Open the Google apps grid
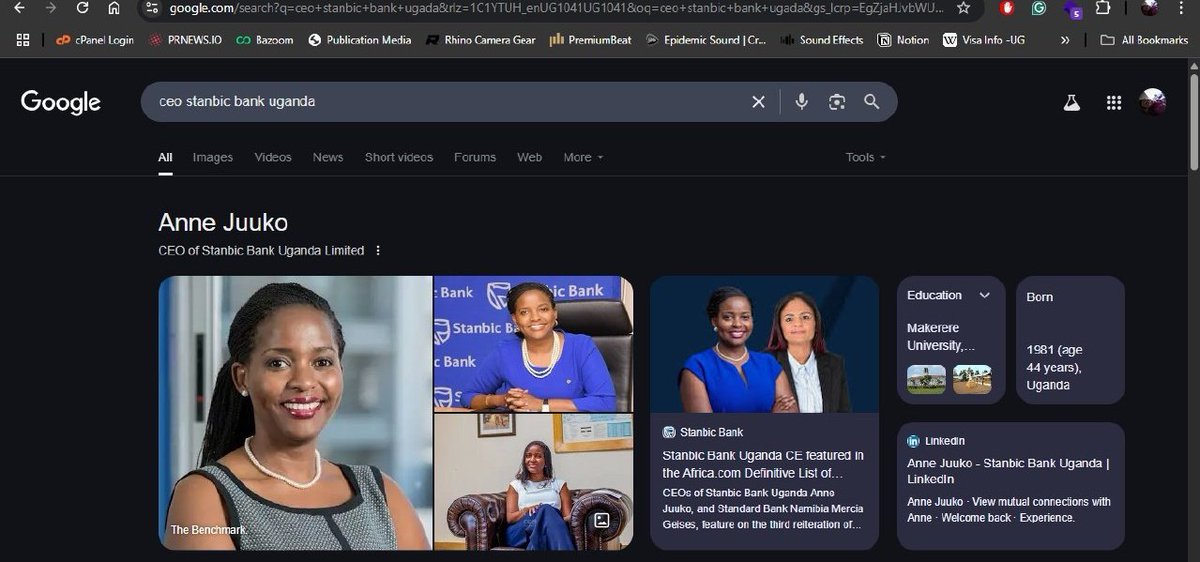The image size is (1200, 562). (x=1113, y=102)
